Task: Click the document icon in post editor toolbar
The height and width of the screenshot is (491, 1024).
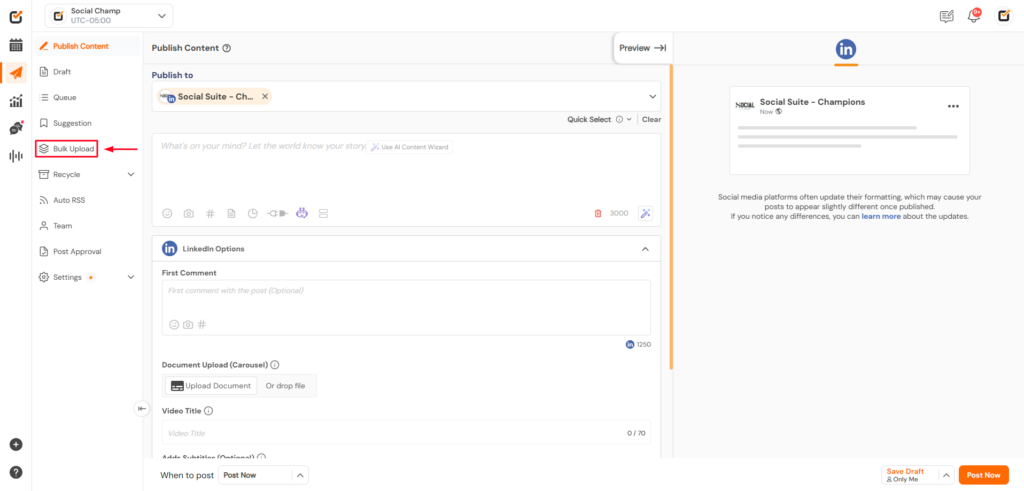Action: click(x=231, y=214)
